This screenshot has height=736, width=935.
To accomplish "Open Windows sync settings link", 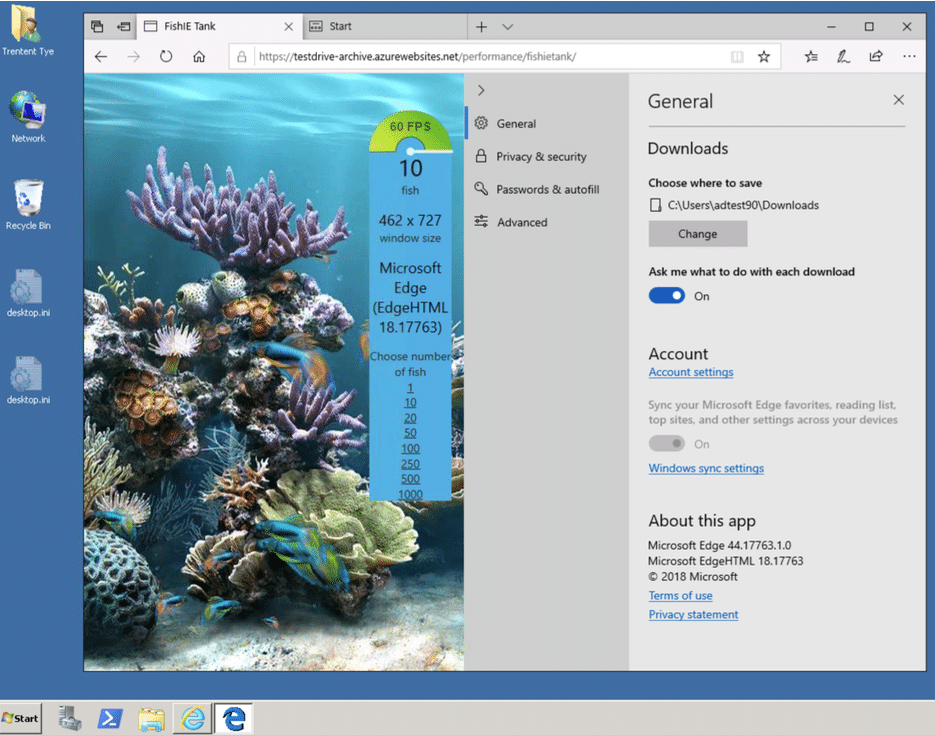I will coord(706,468).
